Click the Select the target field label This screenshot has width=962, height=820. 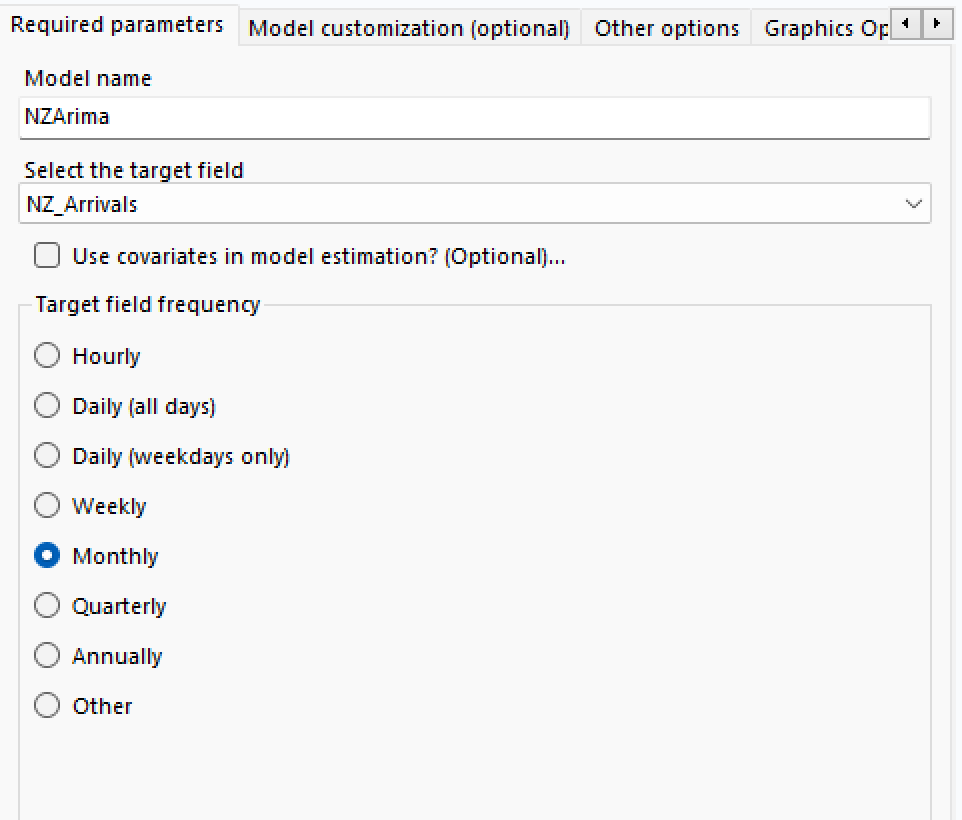click(x=134, y=170)
